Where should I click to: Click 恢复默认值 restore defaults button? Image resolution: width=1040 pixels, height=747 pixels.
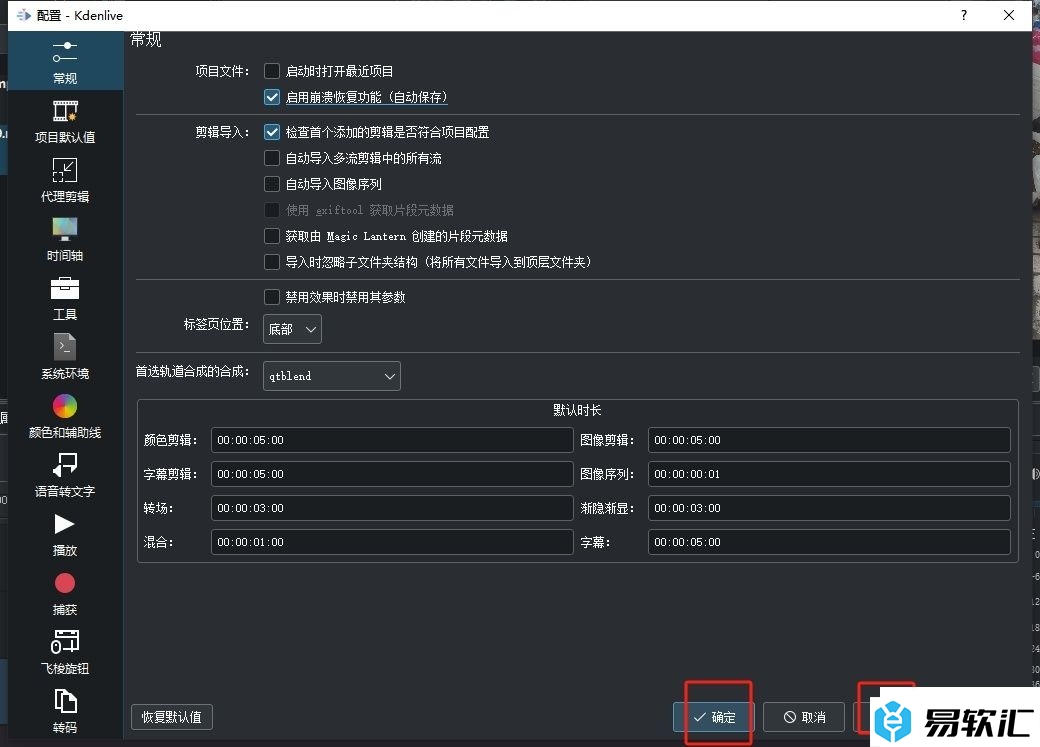click(x=172, y=717)
